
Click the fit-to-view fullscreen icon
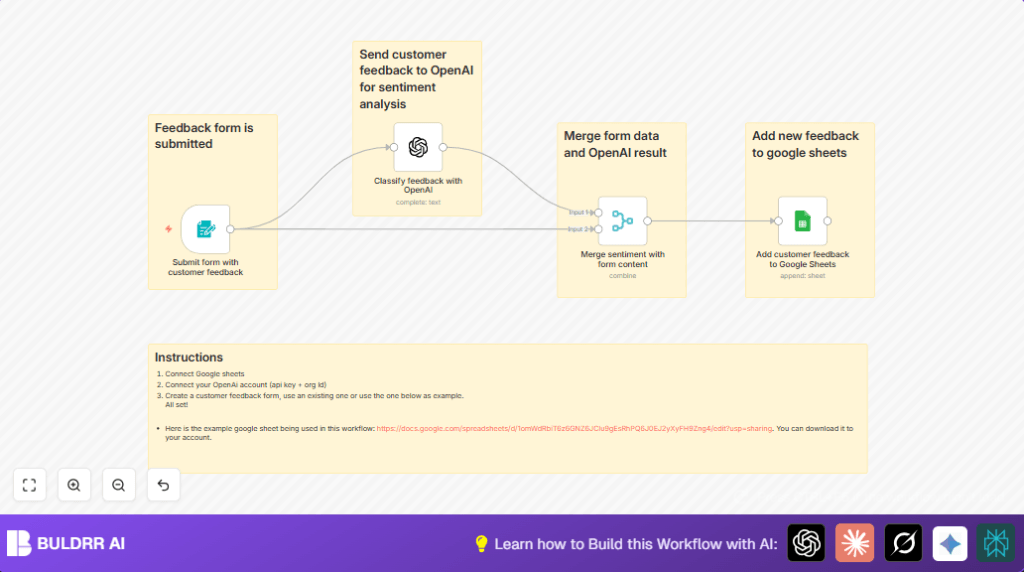tap(29, 485)
